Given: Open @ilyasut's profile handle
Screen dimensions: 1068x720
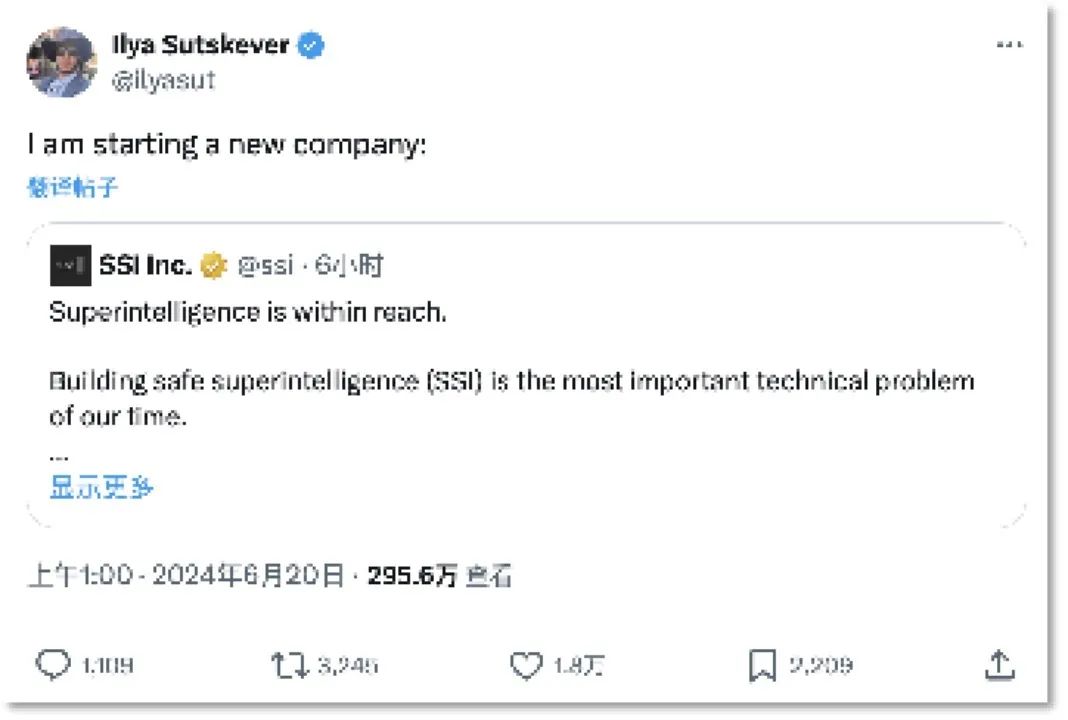Looking at the screenshot, I should [165, 80].
